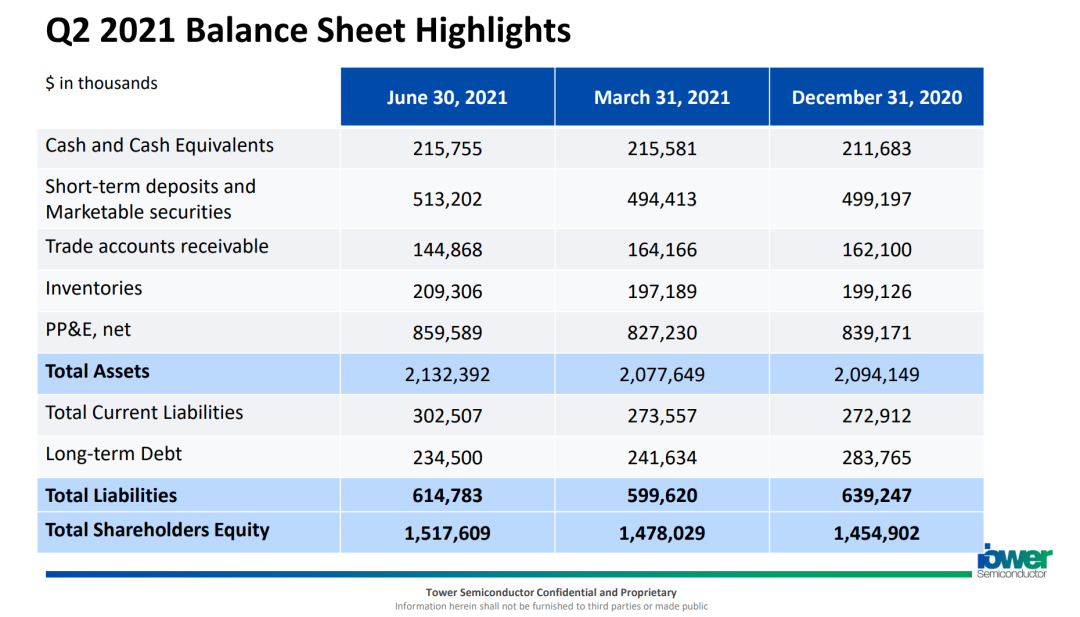Image resolution: width=1080 pixels, height=617 pixels.
Task: Click the inventories value 199,126
Action: coord(877,291)
